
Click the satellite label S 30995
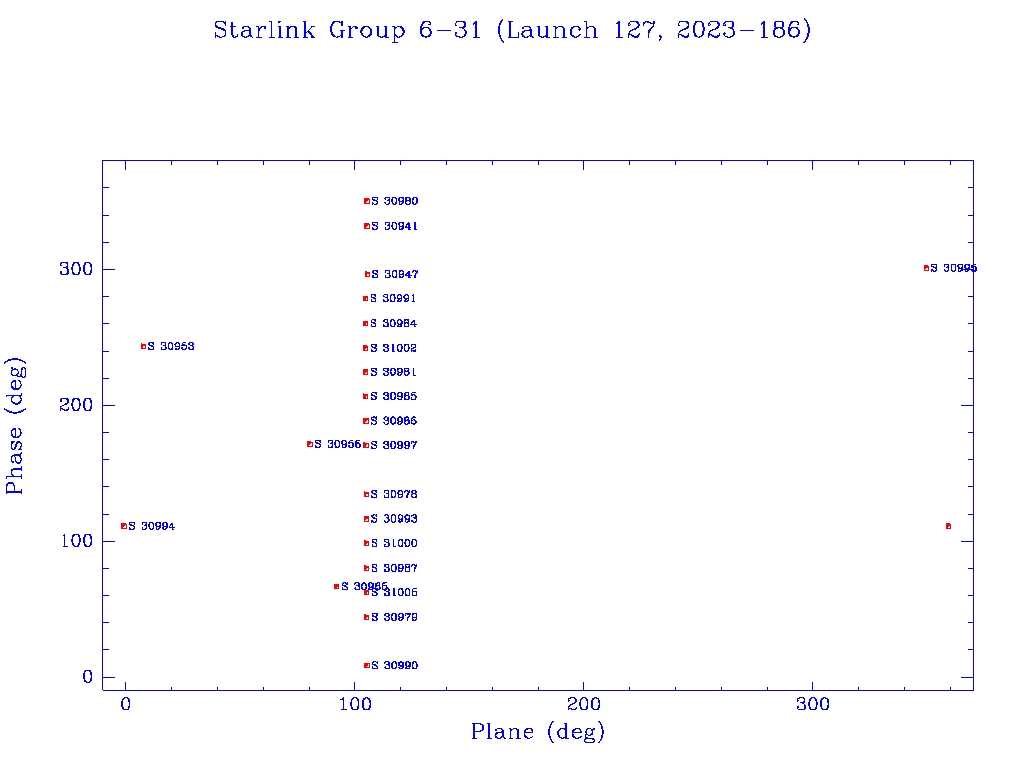953,268
